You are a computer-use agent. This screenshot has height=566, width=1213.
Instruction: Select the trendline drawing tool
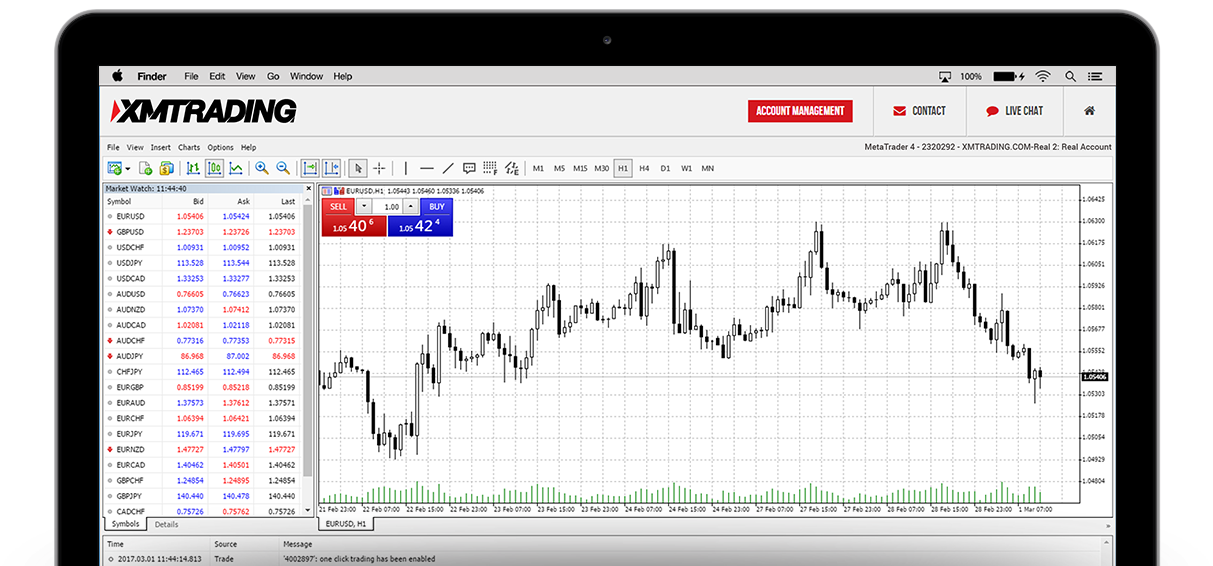(448, 168)
